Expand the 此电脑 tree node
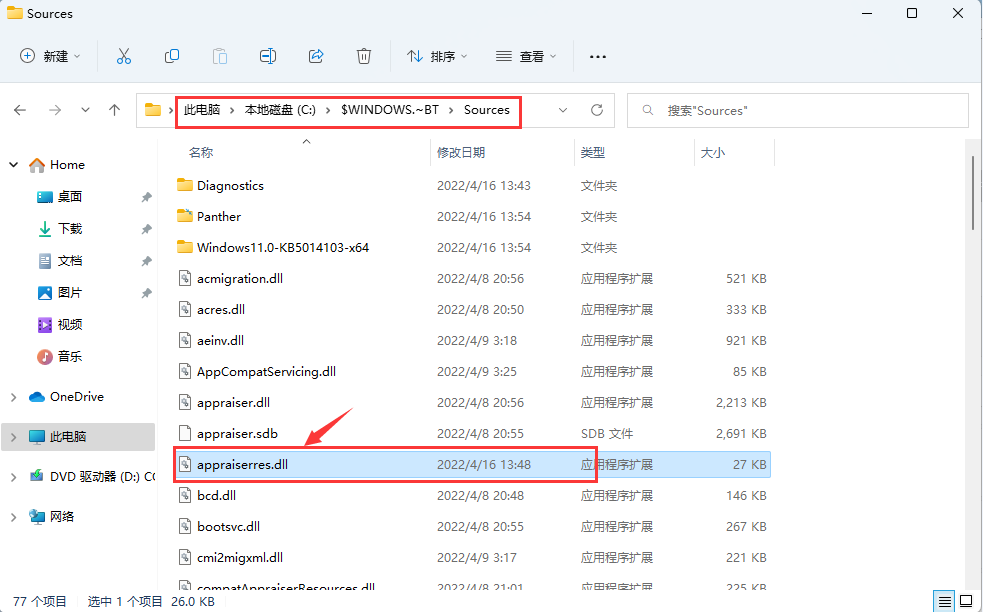The width and height of the screenshot is (983, 612). (14, 437)
